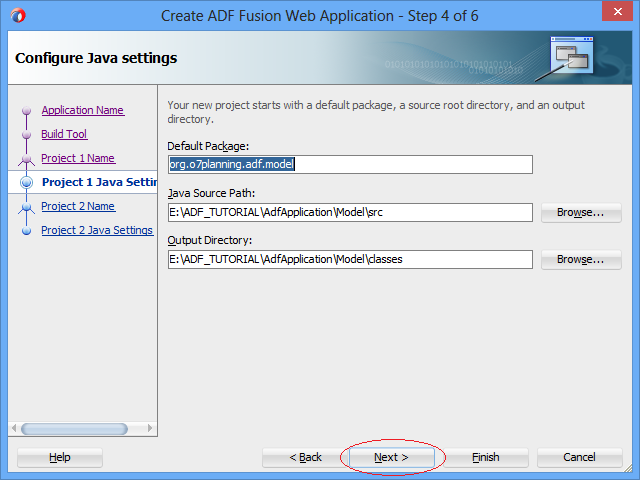The width and height of the screenshot is (640, 480).
Task: Select Project 1 Java Settings step
Action: [99, 182]
